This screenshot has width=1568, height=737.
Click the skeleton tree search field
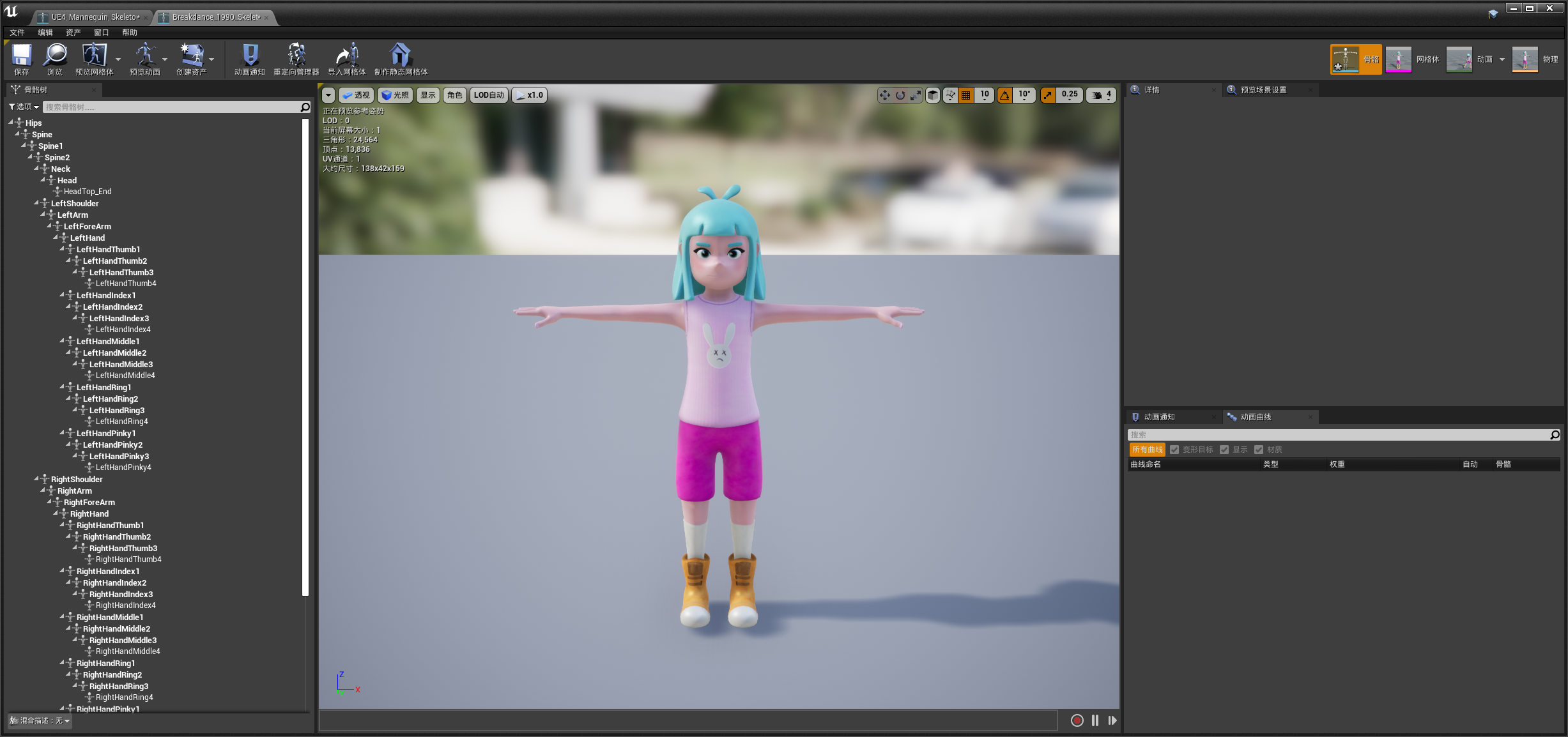click(x=171, y=107)
